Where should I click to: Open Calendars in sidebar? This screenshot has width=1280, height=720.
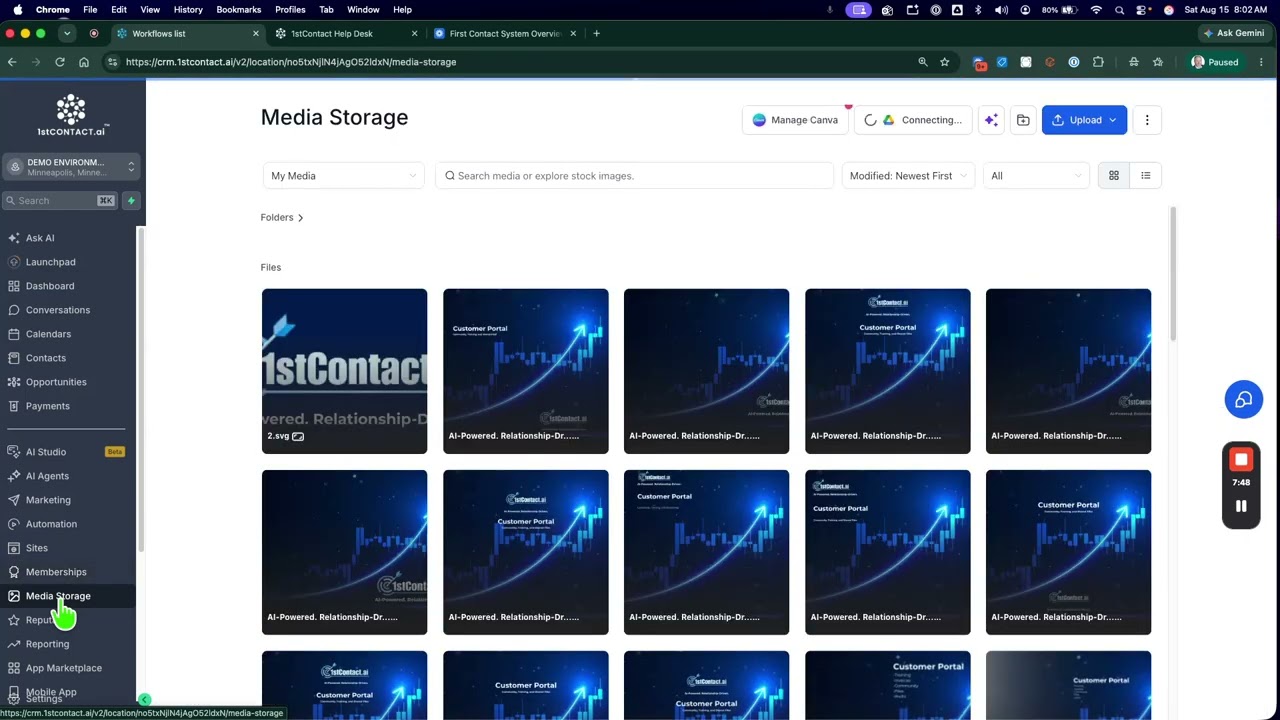[x=48, y=334]
